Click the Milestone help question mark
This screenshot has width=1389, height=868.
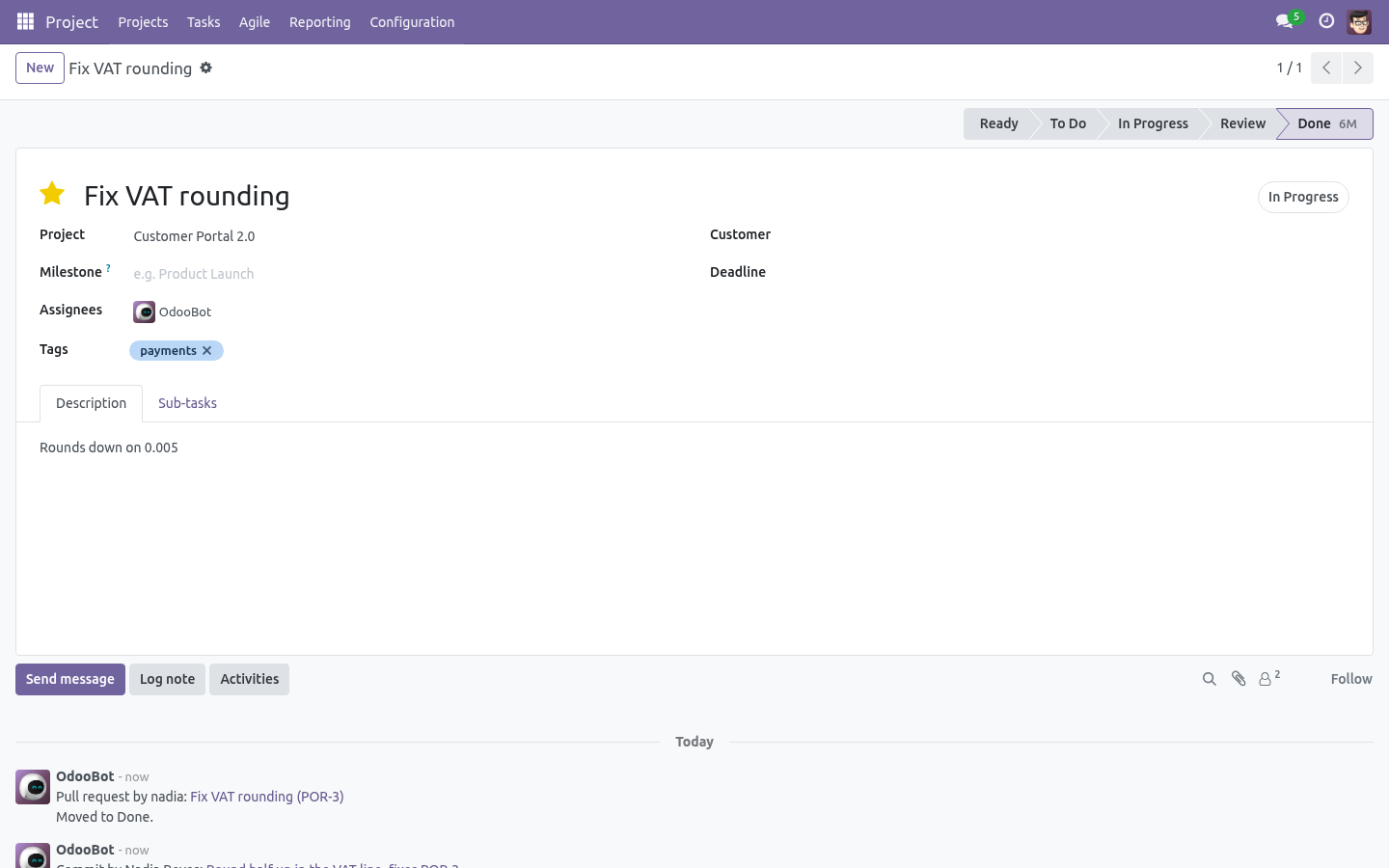(x=108, y=268)
